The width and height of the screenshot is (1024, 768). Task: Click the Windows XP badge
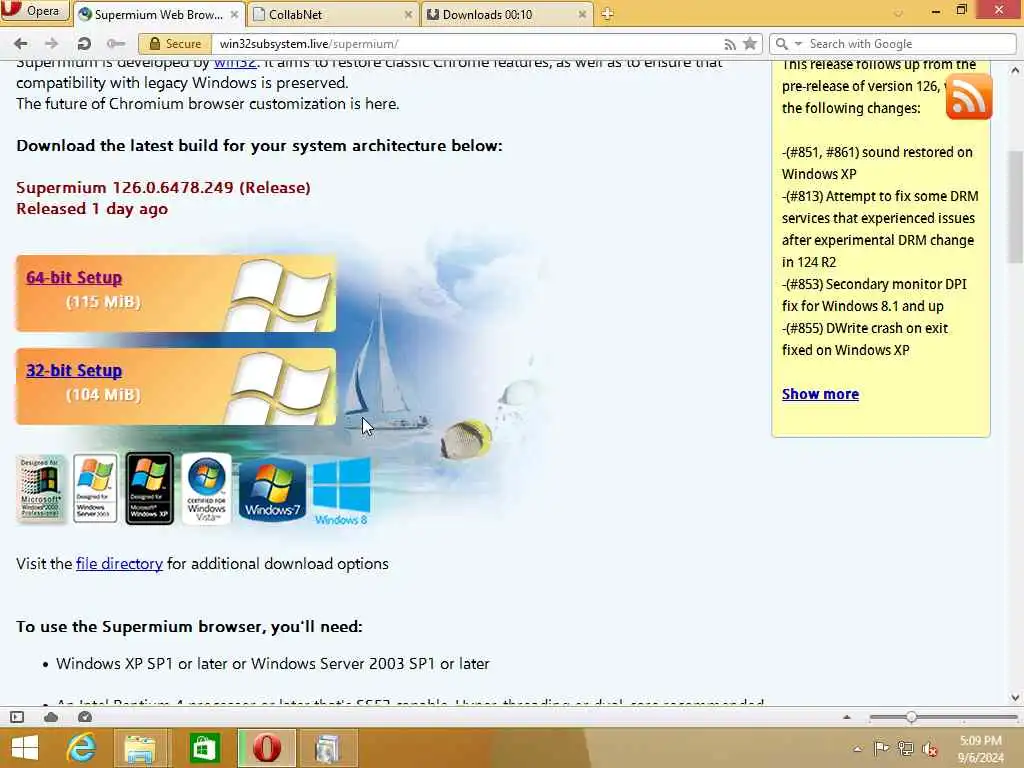click(150, 488)
